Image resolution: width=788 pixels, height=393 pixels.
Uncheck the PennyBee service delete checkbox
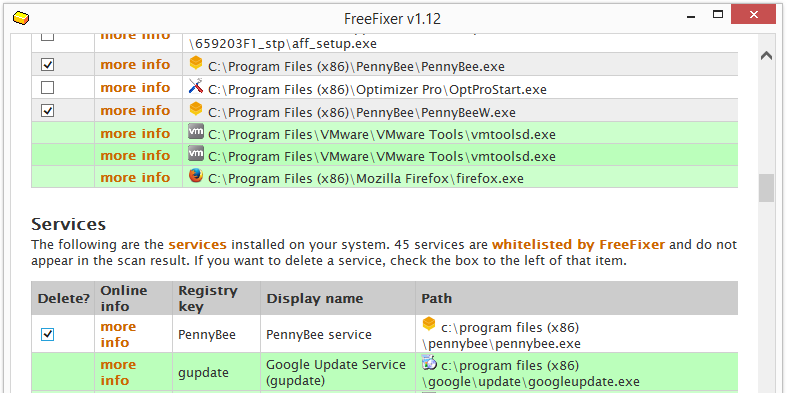[x=47, y=334]
